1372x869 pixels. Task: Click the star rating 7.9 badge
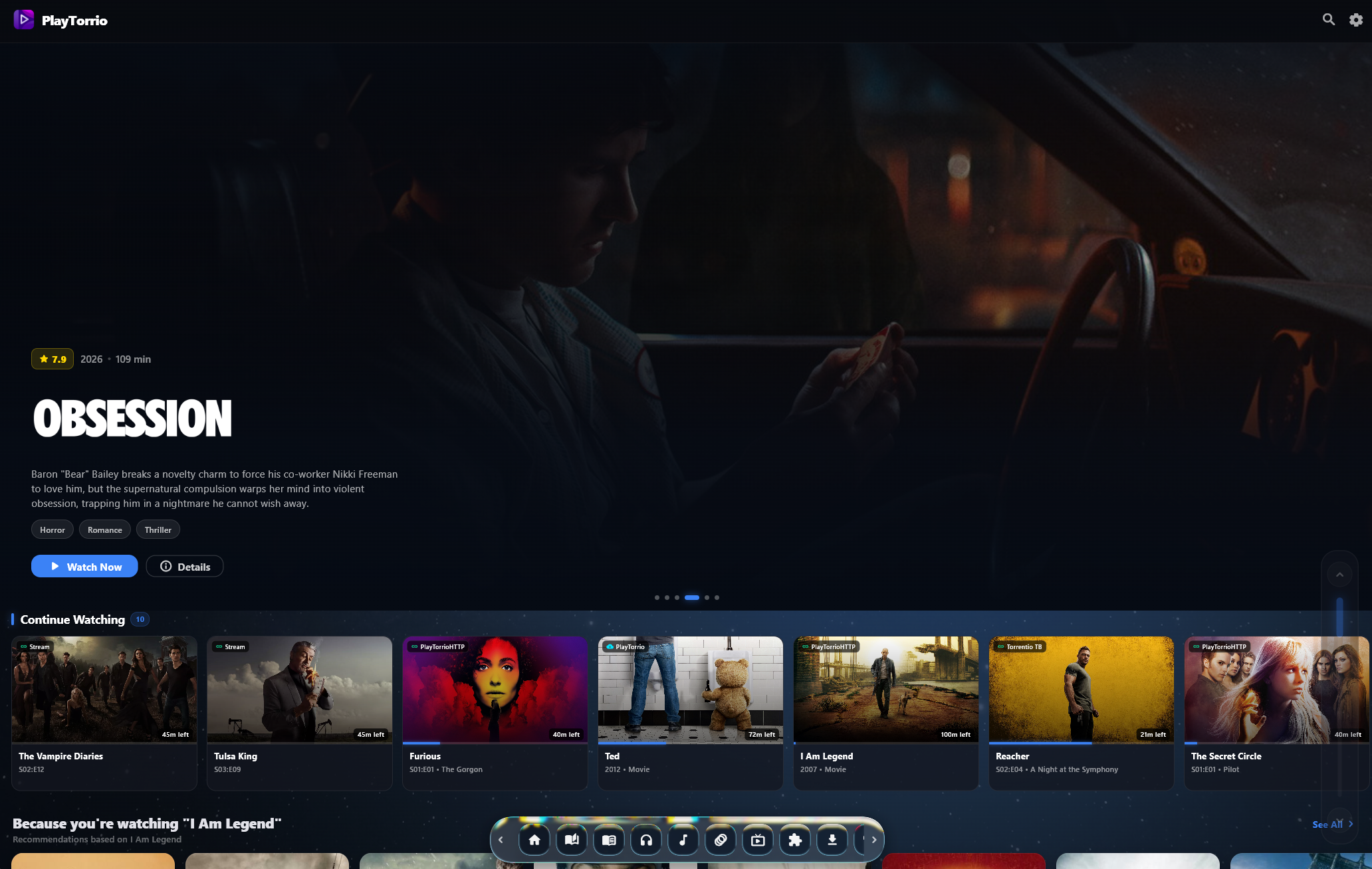click(x=53, y=359)
